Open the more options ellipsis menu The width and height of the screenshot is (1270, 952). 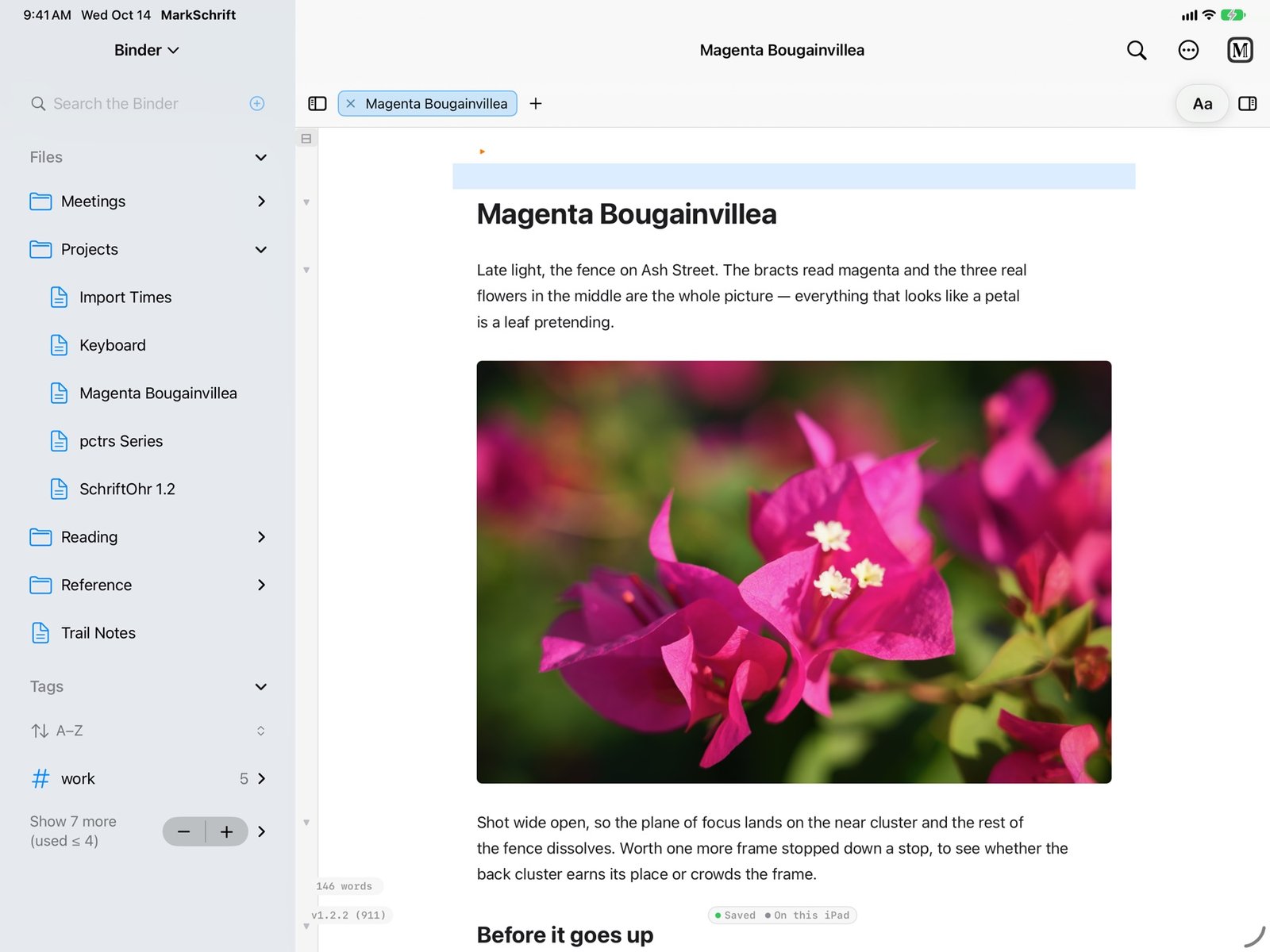tap(1188, 50)
